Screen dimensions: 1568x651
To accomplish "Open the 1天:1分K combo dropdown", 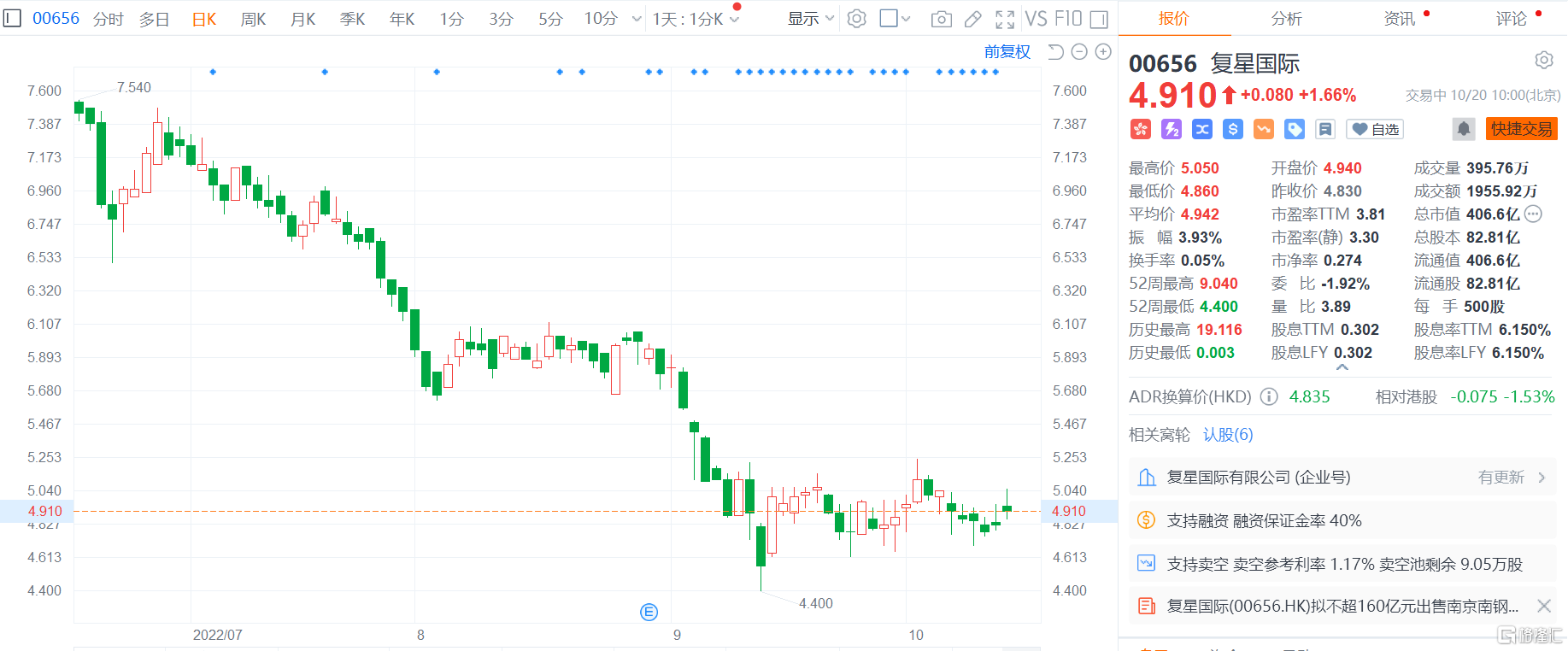I will pos(696,19).
